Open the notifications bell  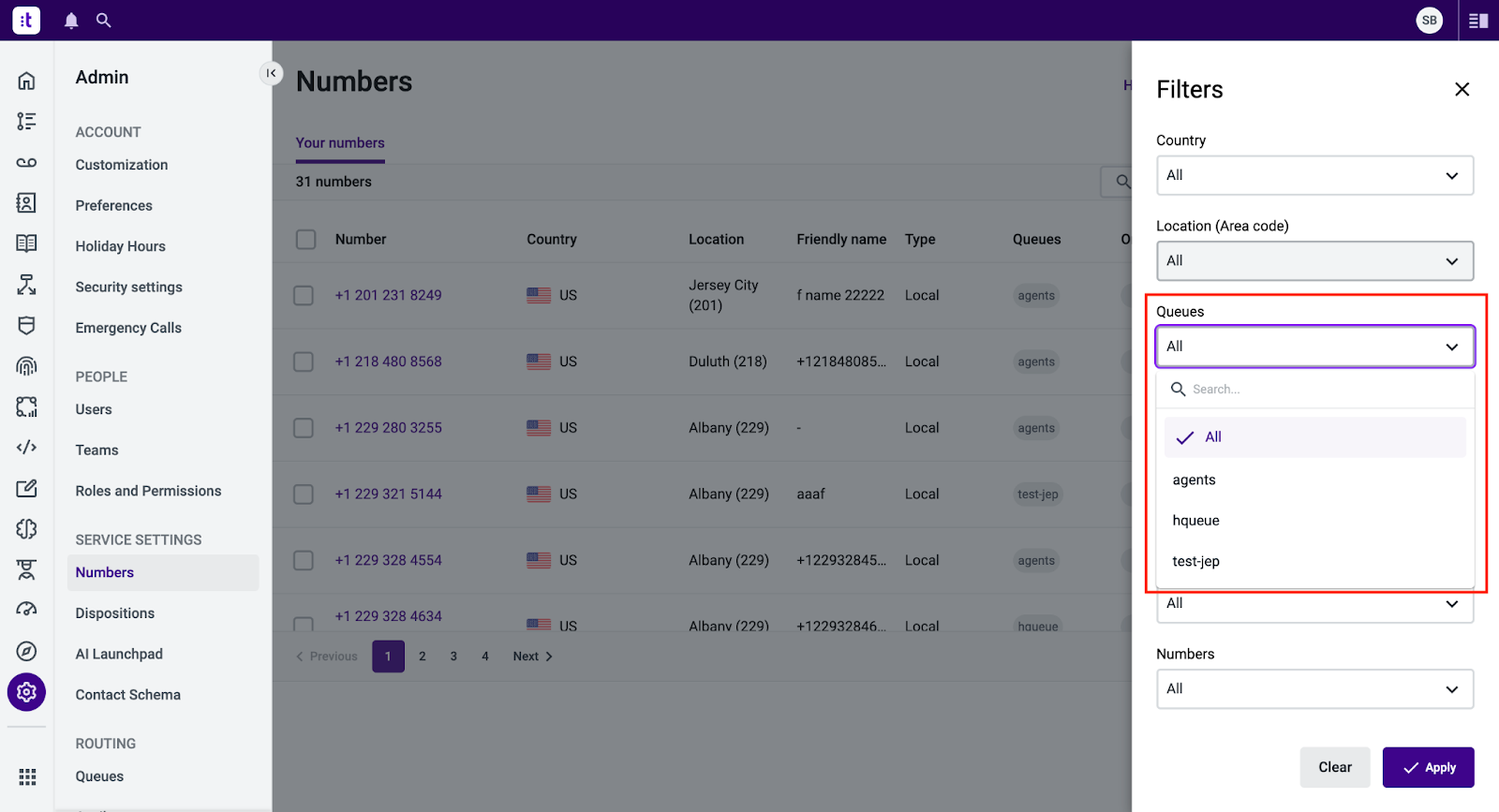(x=71, y=21)
